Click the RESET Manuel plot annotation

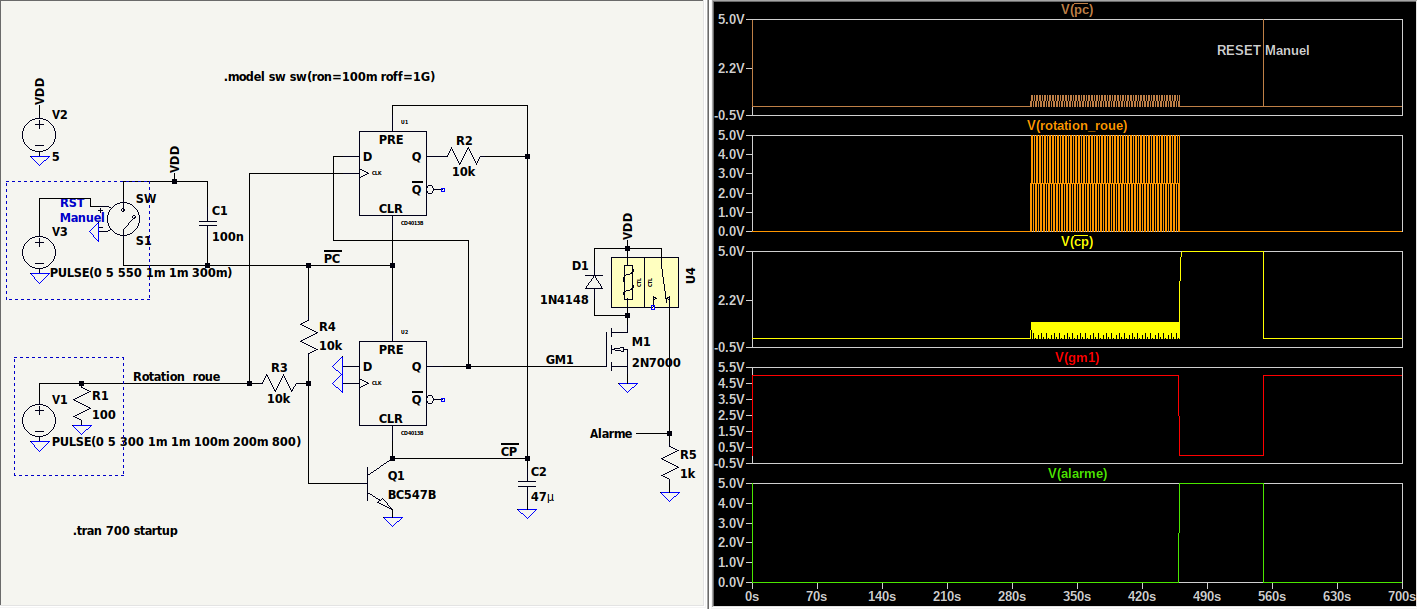click(x=1263, y=50)
